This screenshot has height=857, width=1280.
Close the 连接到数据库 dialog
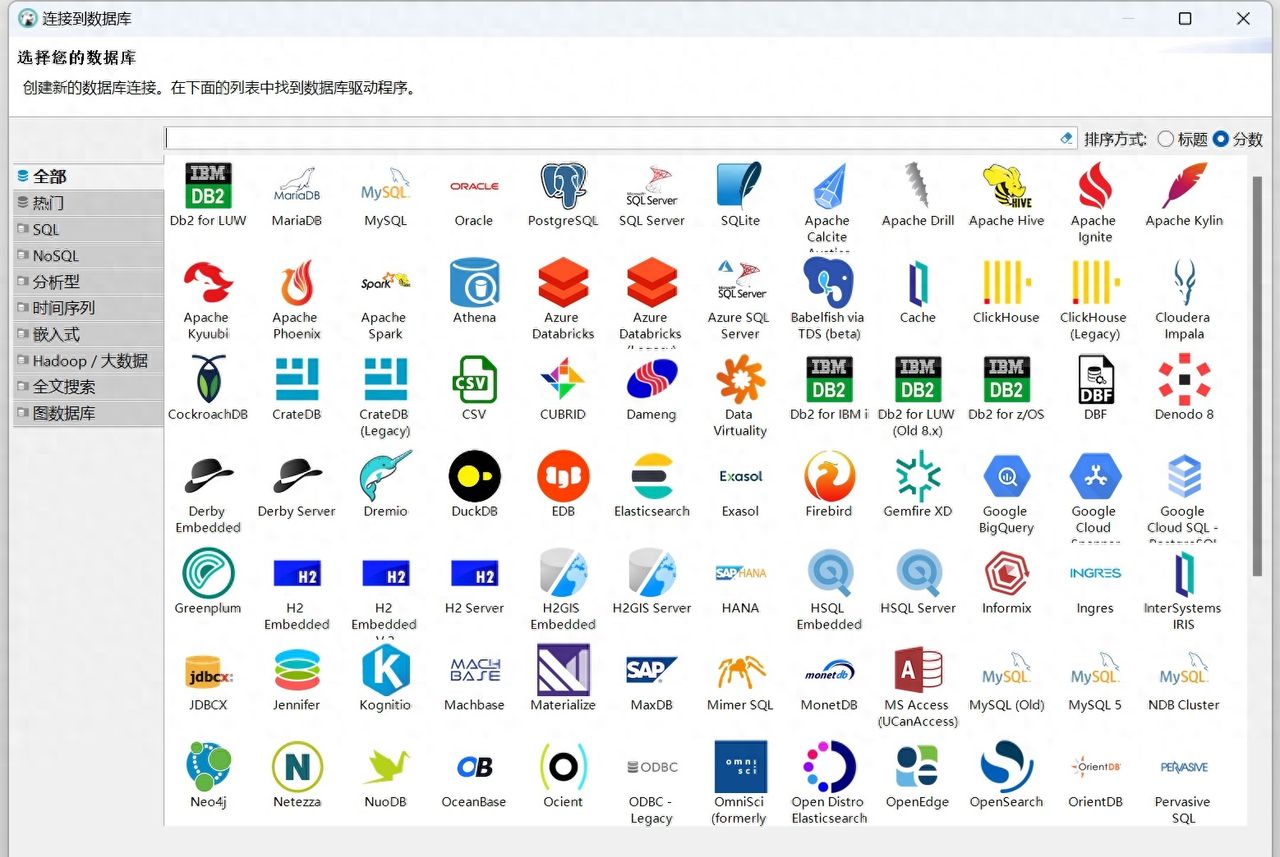[1243, 18]
